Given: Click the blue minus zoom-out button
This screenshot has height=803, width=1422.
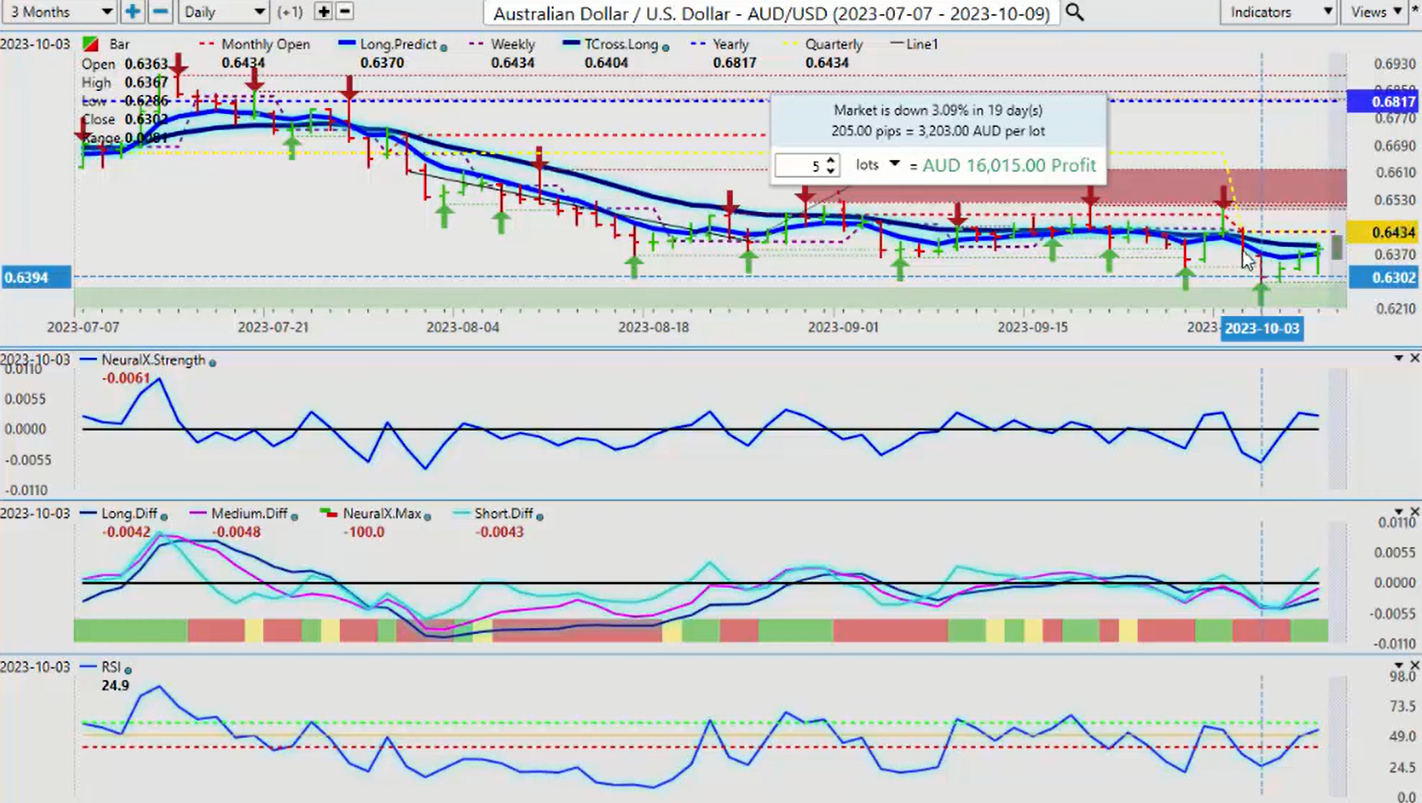Looking at the screenshot, I should coord(160,12).
